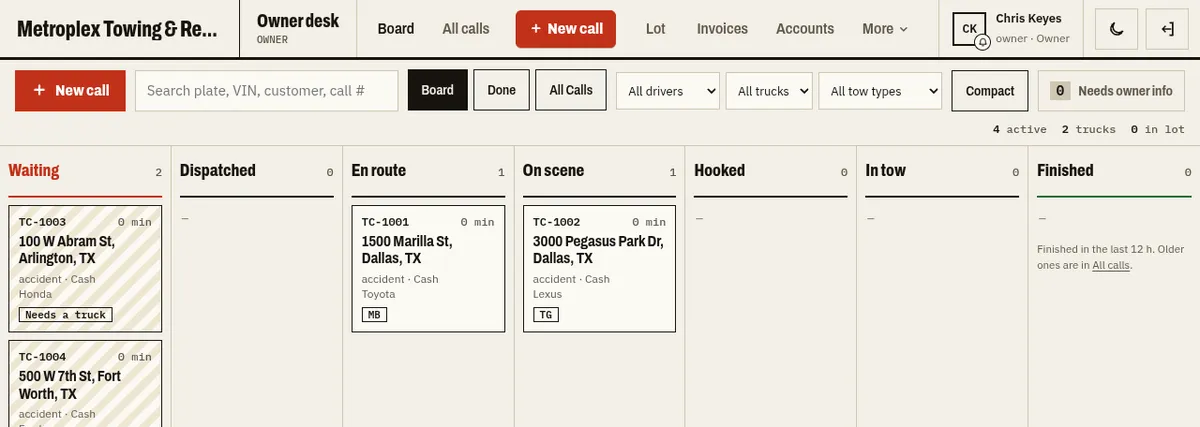Image resolution: width=1200 pixels, height=427 pixels.
Task: Click the red New call button in header
Action: 566,29
